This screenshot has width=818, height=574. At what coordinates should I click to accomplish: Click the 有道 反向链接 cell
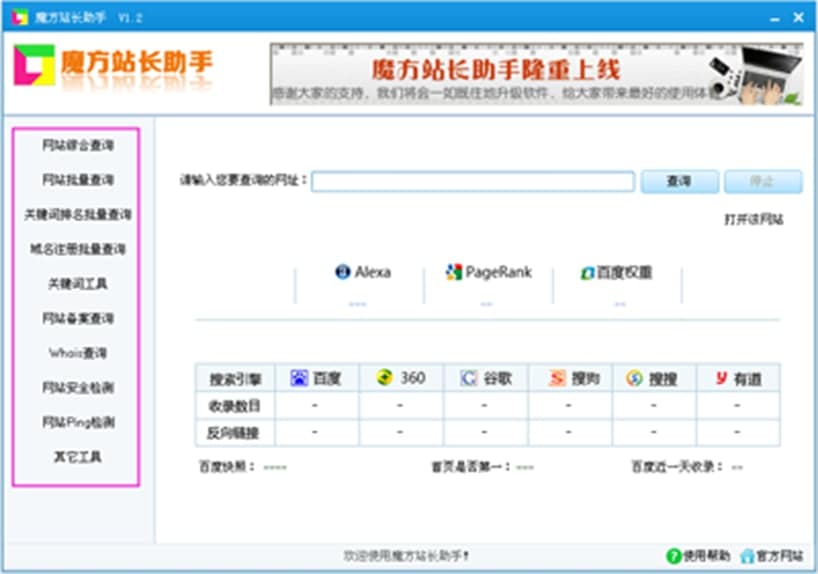click(x=738, y=432)
